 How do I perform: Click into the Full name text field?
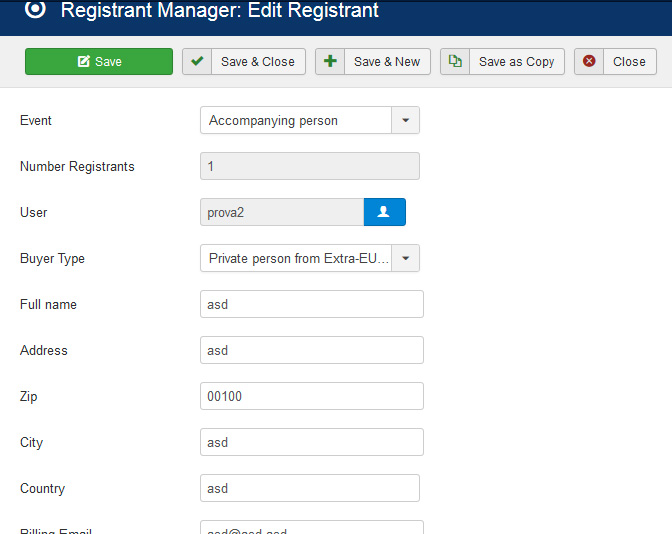pyautogui.click(x=311, y=304)
